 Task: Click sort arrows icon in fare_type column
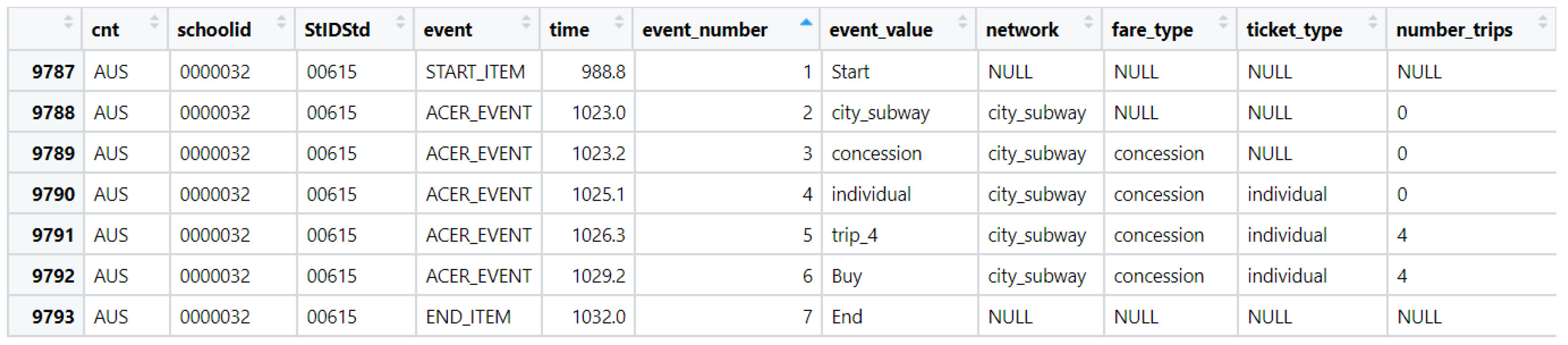tap(1224, 22)
